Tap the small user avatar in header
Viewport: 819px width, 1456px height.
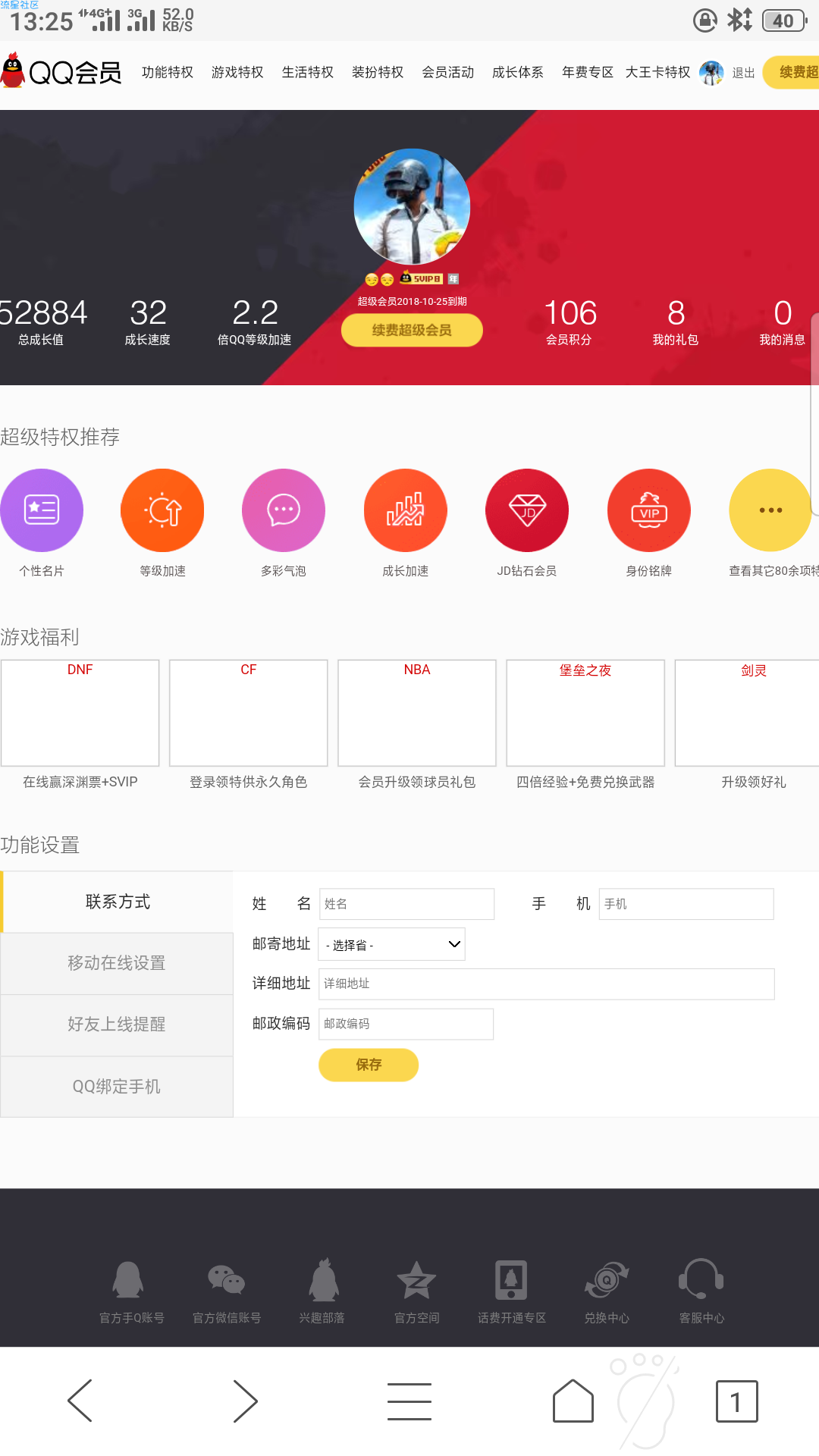click(x=711, y=73)
